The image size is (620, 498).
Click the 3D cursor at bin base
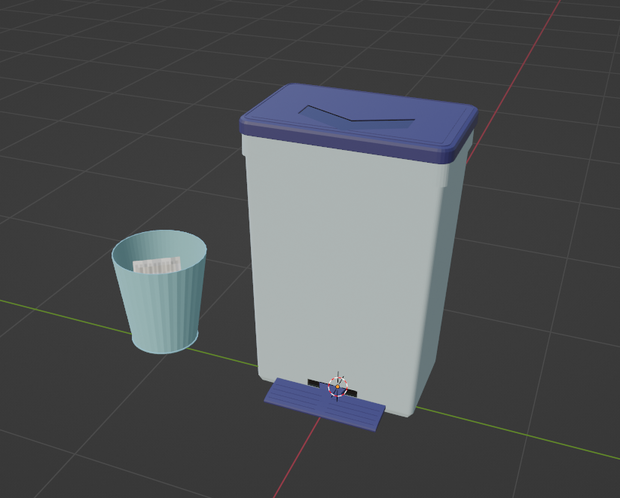pyautogui.click(x=338, y=387)
